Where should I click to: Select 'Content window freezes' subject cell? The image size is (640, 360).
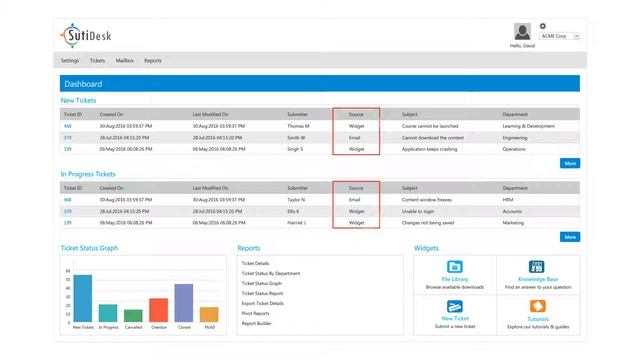427,200
